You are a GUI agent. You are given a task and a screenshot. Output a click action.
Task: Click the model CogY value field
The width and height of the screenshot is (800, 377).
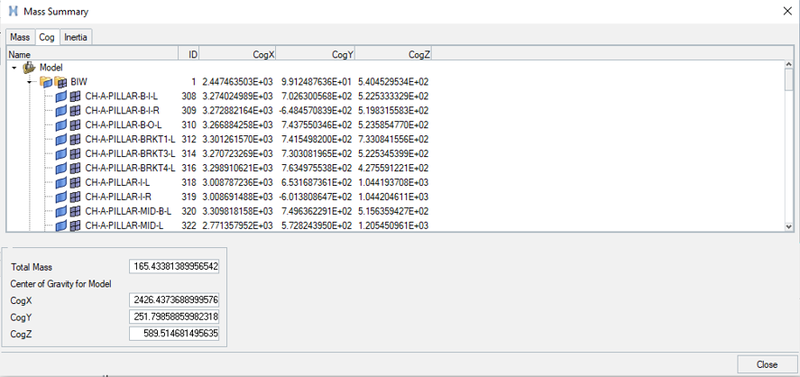[x=174, y=317]
